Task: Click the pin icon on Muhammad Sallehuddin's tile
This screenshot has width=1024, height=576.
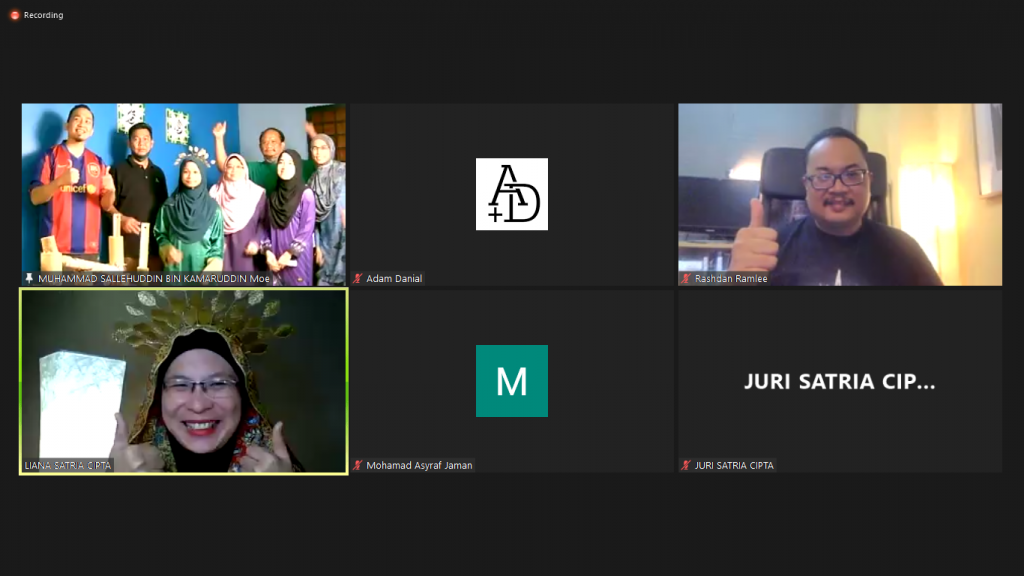Action: [x=29, y=279]
